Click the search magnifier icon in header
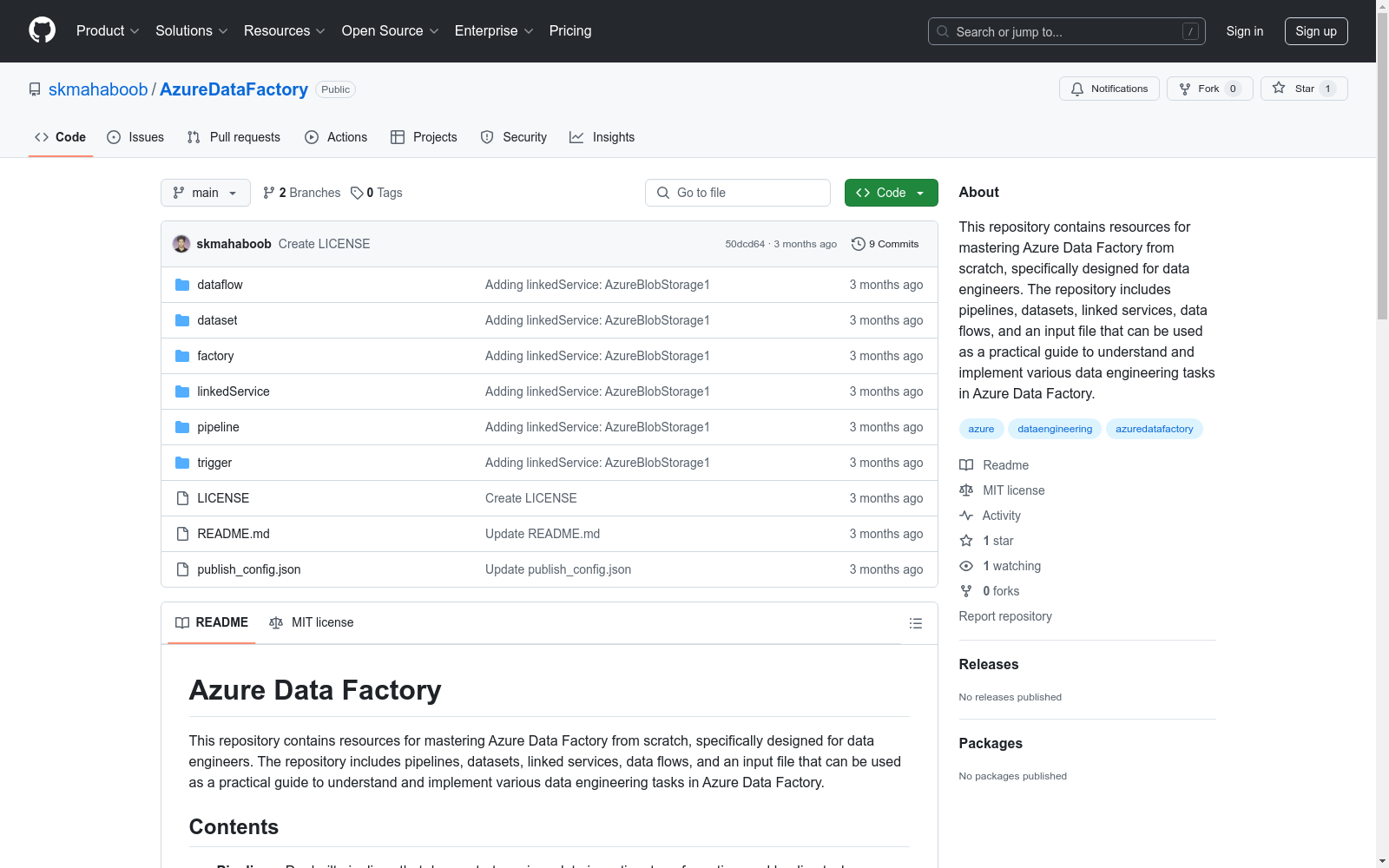Viewport: 1389px width, 868px height. point(943,31)
